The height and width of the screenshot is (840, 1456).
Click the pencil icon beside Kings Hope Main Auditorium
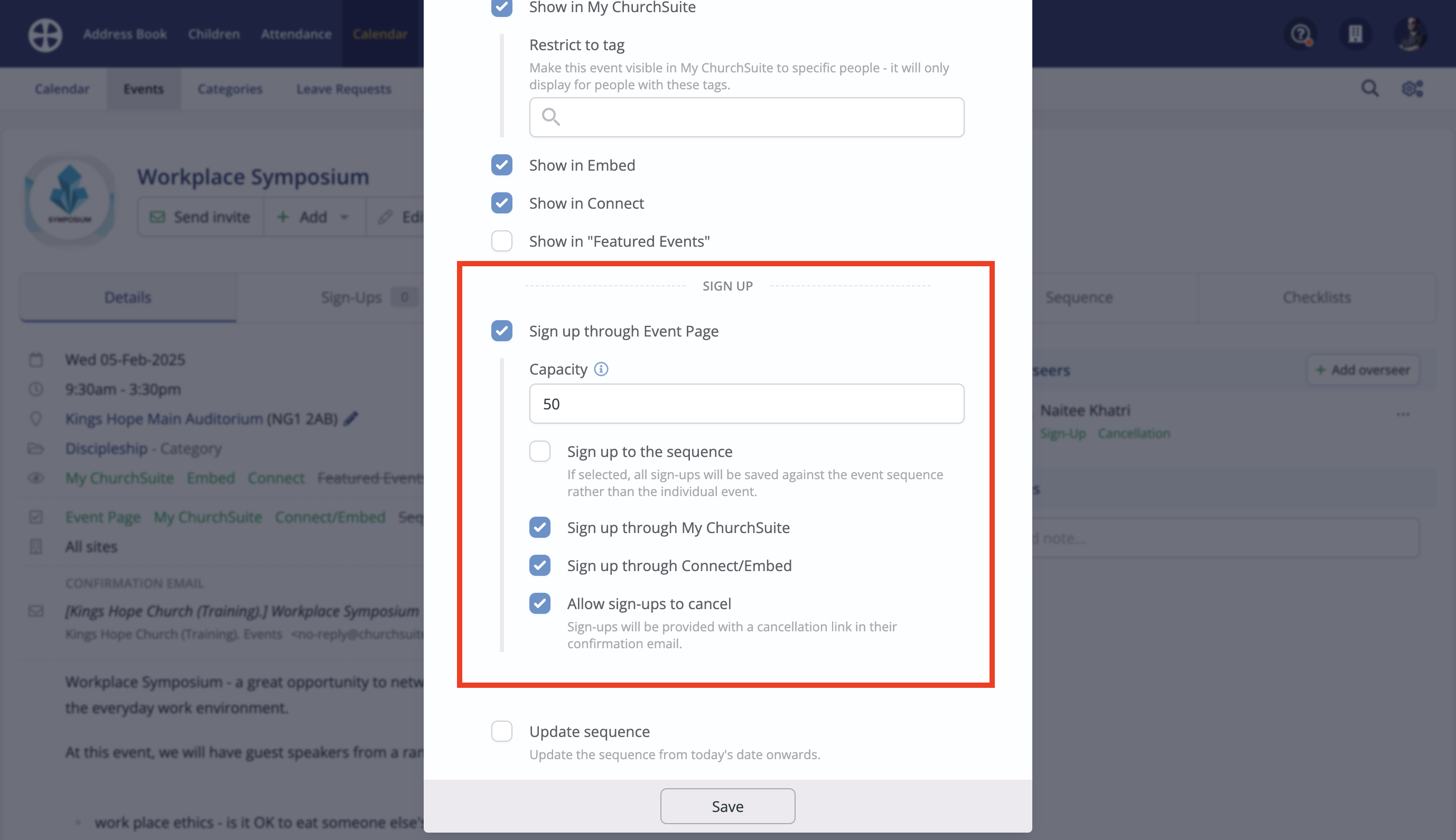point(351,418)
